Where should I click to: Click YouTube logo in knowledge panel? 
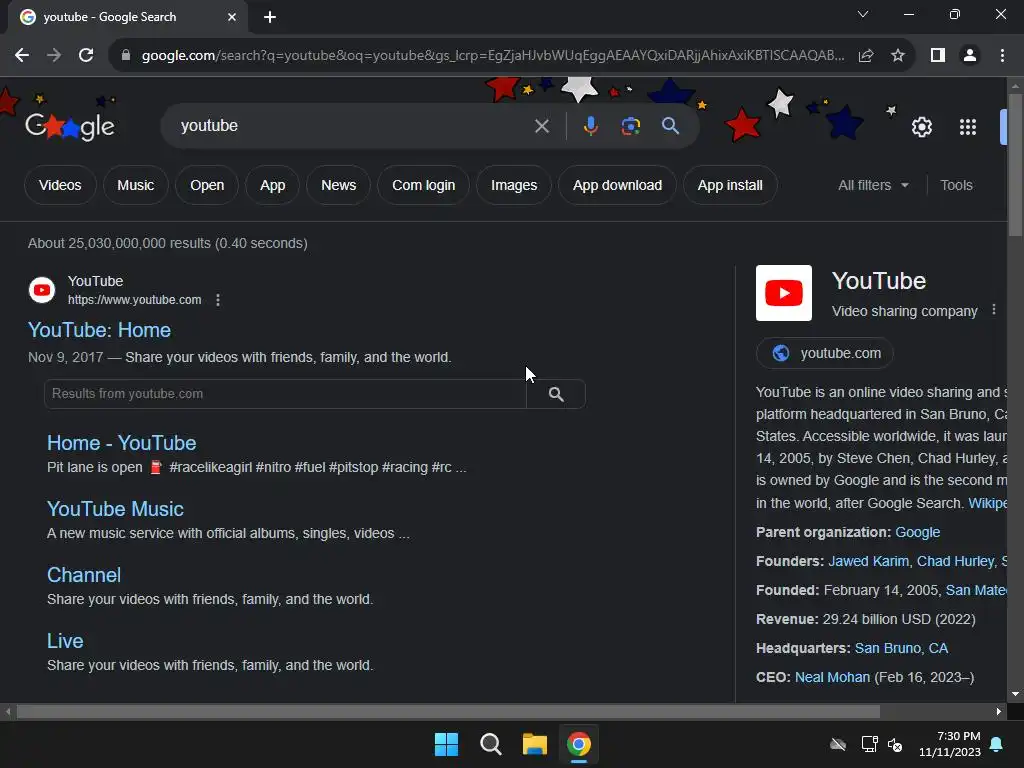(x=784, y=293)
